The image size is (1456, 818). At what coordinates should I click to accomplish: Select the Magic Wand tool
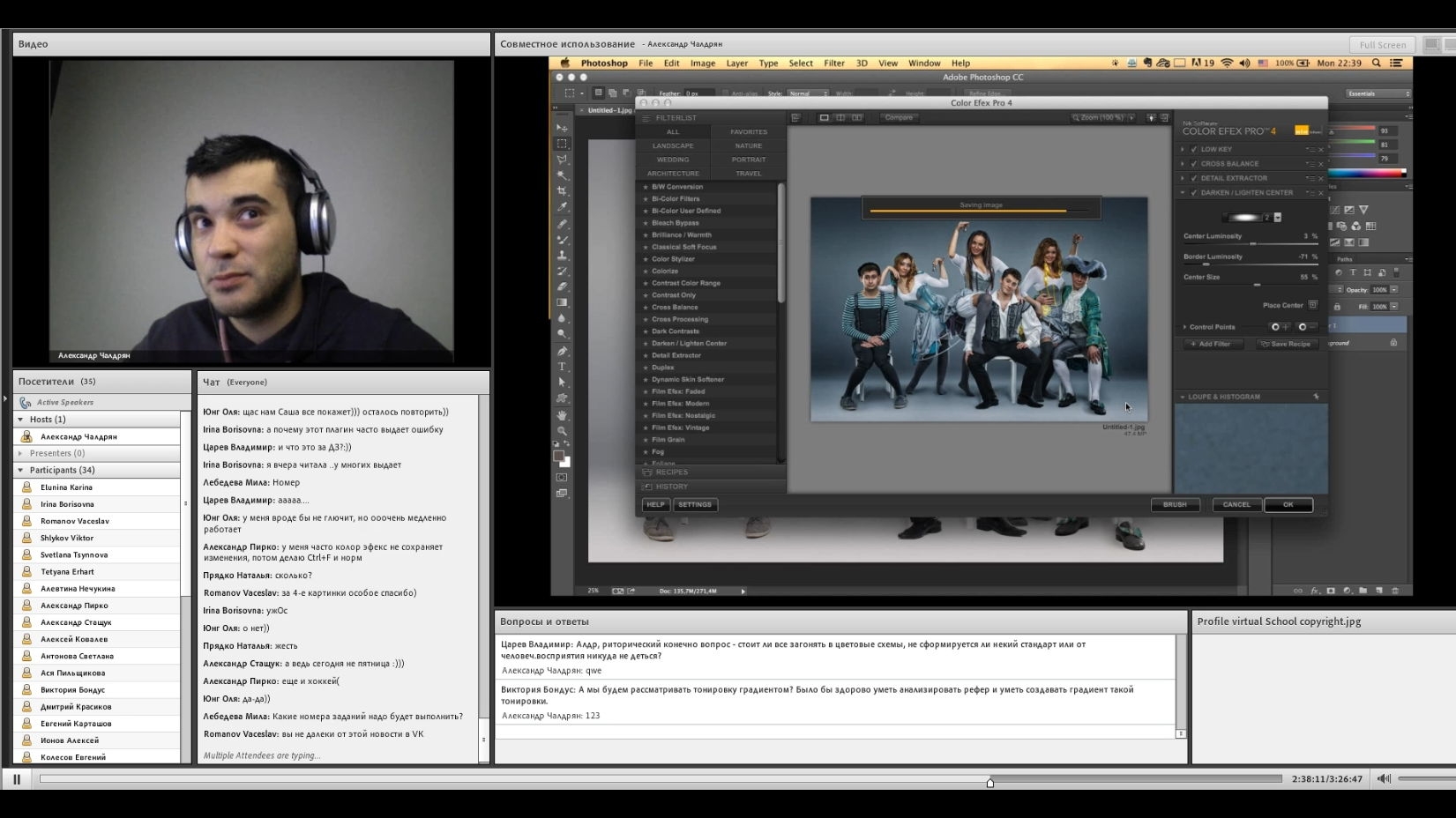click(x=562, y=175)
